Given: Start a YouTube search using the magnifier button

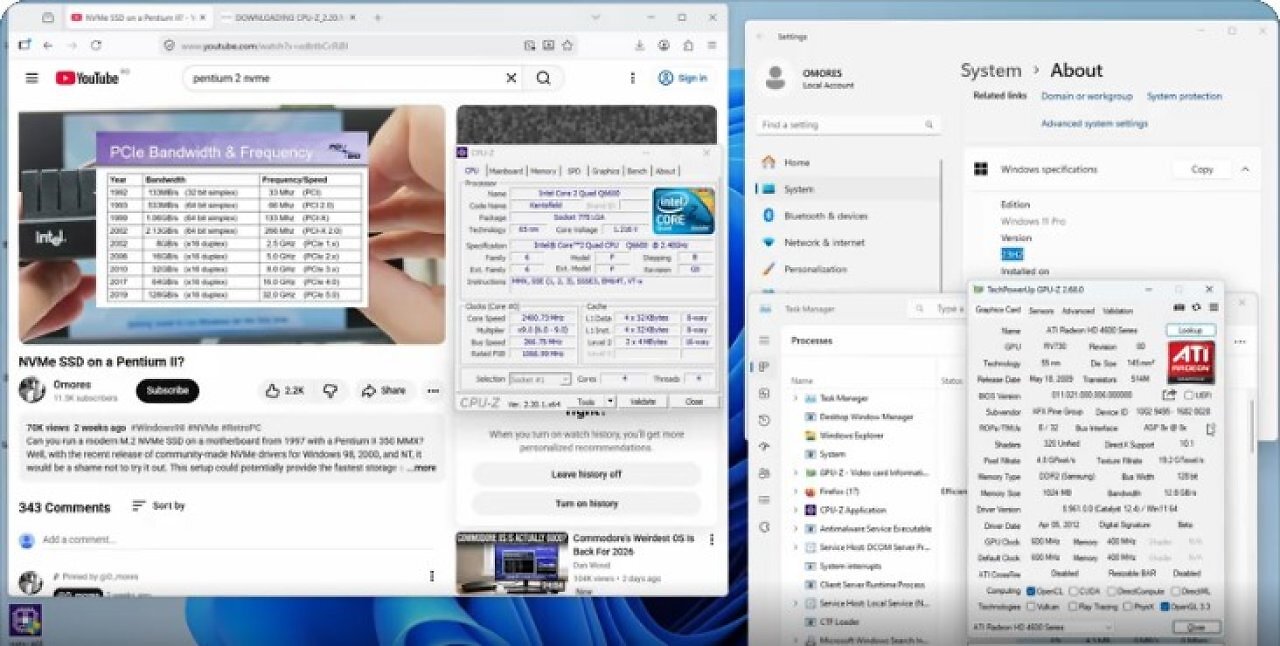Looking at the screenshot, I should 543,78.
